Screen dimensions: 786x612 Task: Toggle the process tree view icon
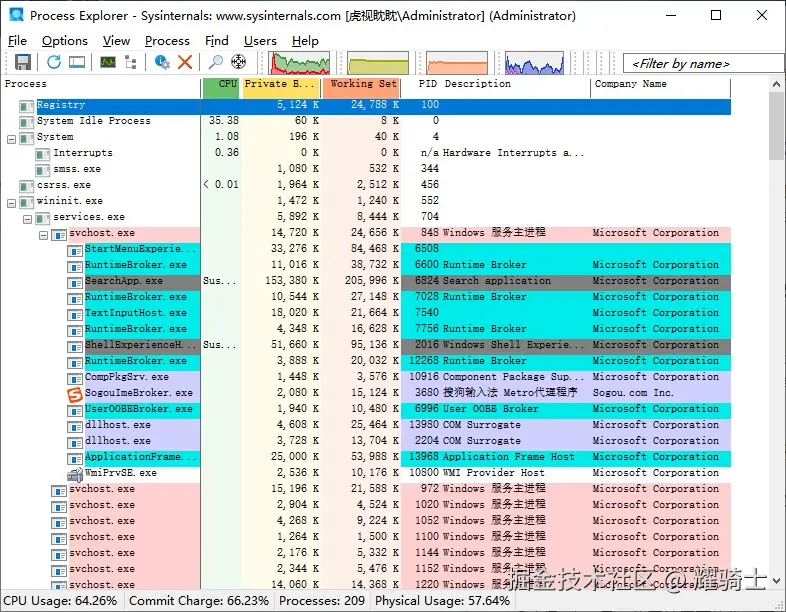(131, 62)
